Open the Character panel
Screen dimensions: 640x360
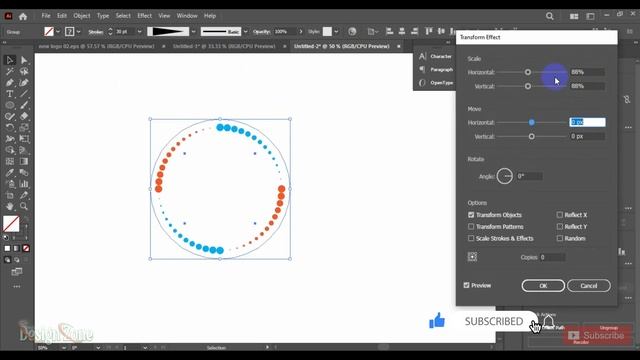436,56
